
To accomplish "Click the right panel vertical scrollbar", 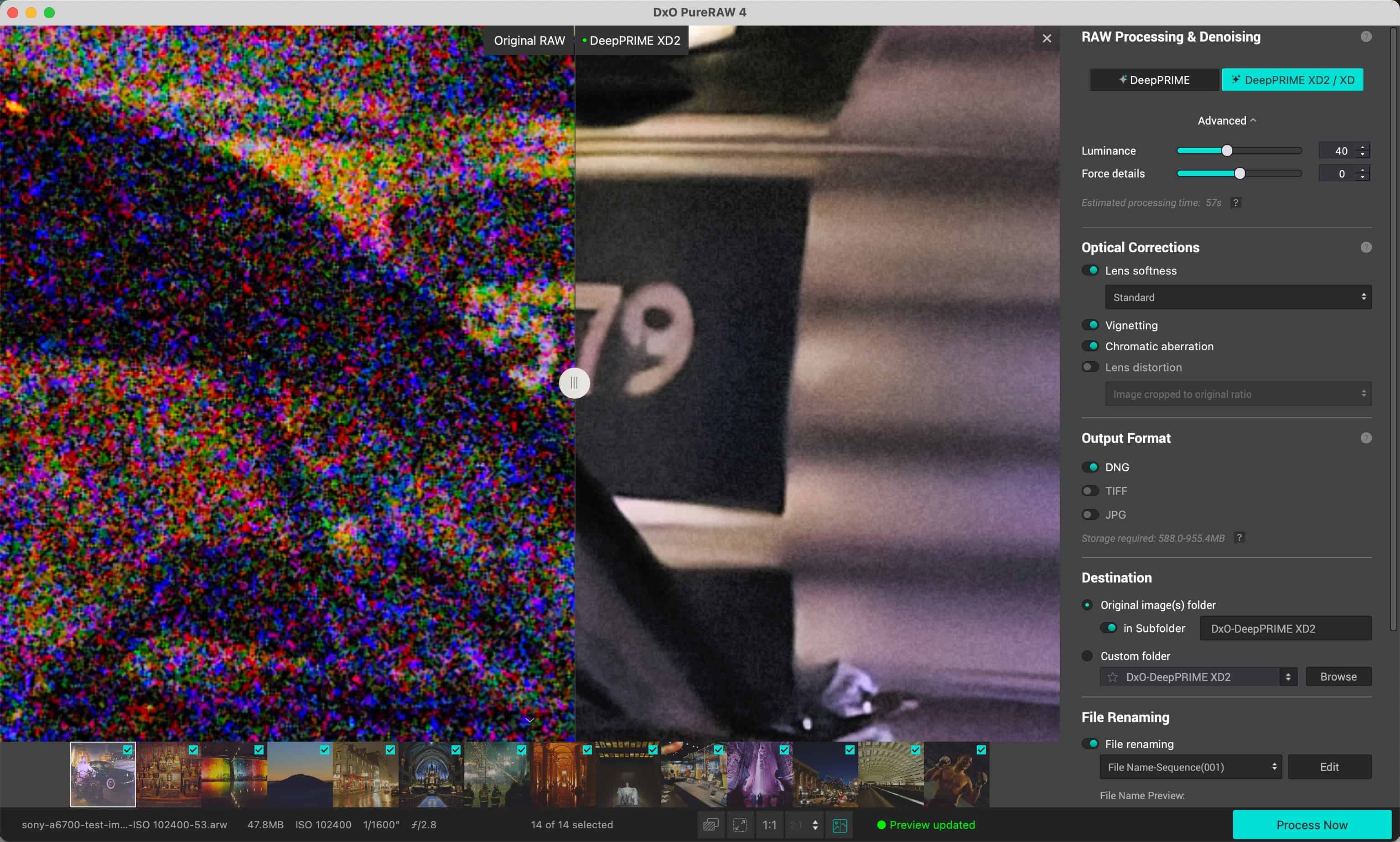I will point(1393,329).
